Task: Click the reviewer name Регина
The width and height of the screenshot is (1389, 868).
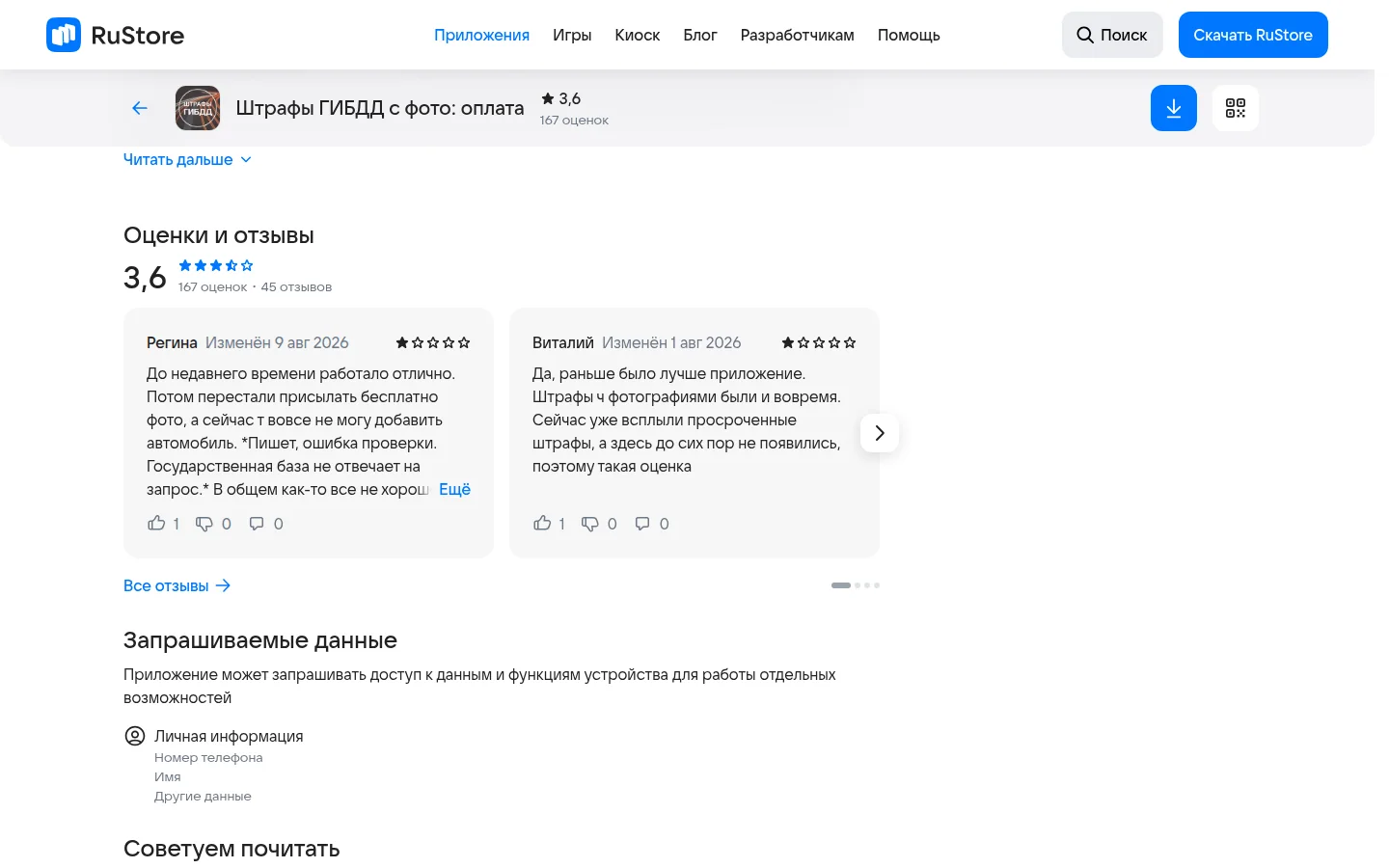Action: tap(172, 342)
